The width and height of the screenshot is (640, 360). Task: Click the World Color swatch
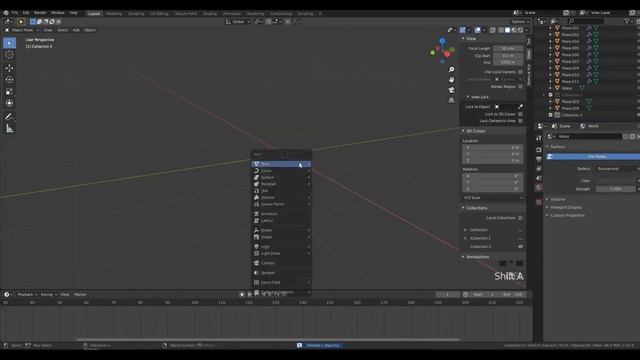pos(616,180)
